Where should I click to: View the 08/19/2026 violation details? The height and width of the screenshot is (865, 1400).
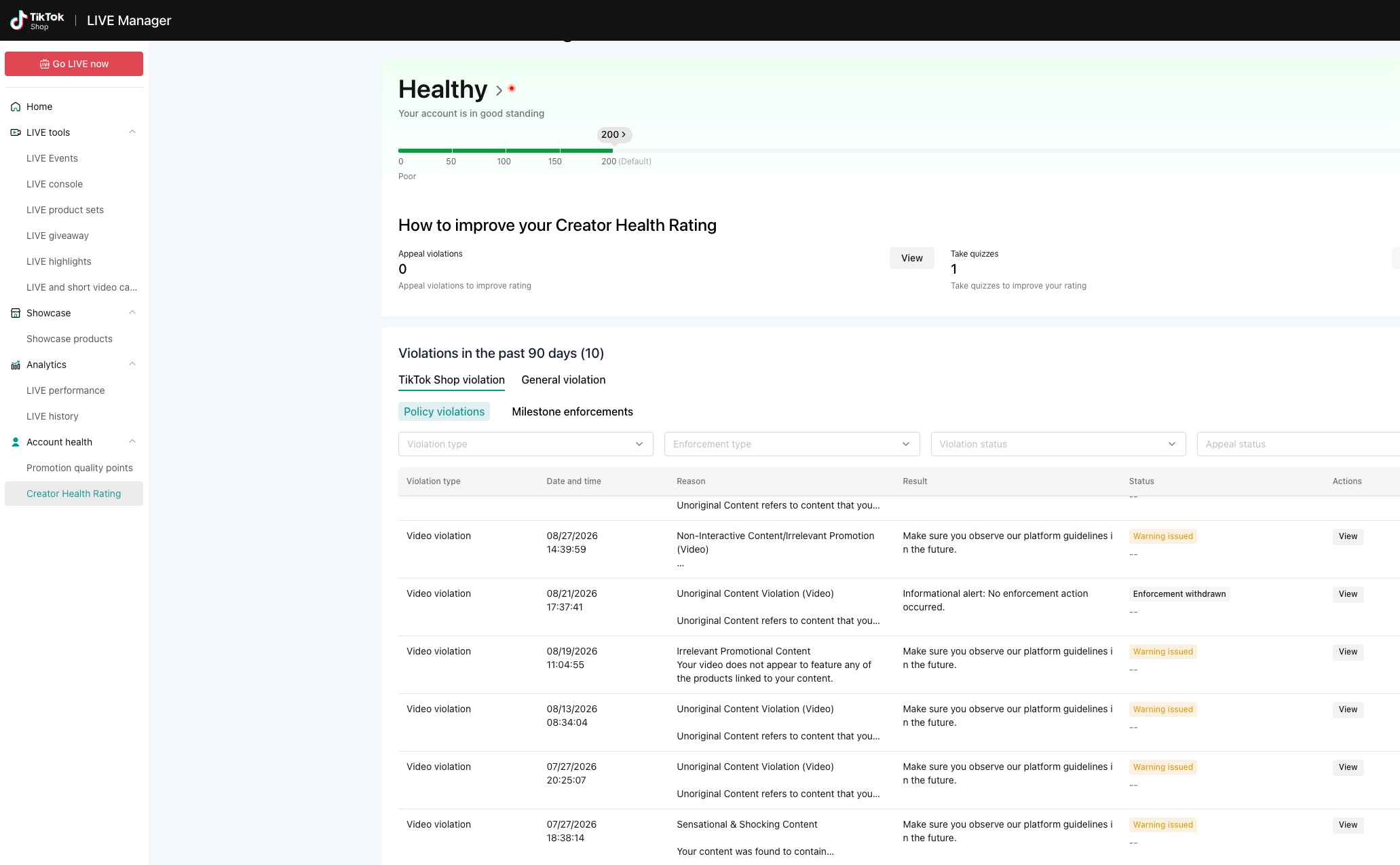tap(1348, 652)
